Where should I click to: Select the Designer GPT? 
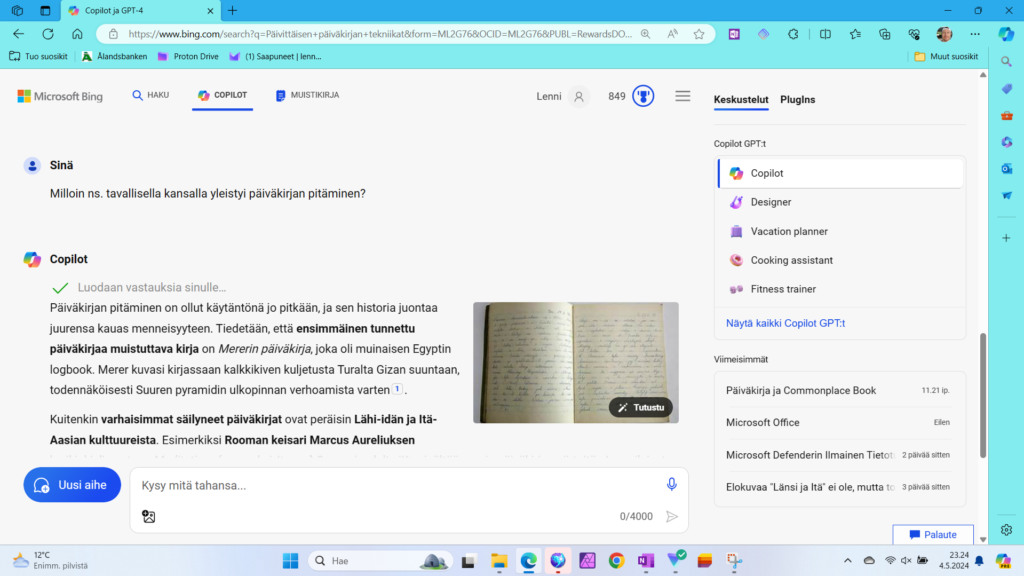(840, 202)
